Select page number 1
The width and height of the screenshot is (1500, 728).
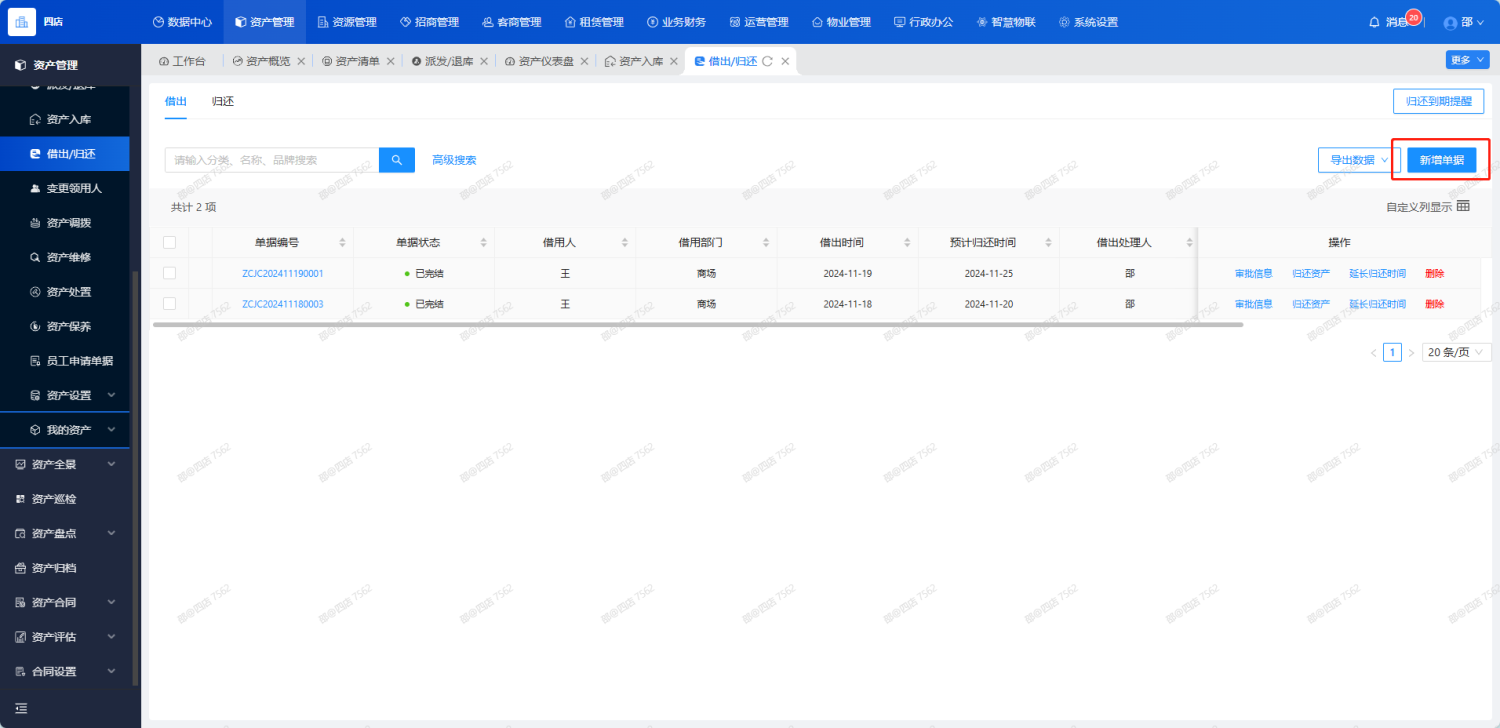tap(1392, 352)
